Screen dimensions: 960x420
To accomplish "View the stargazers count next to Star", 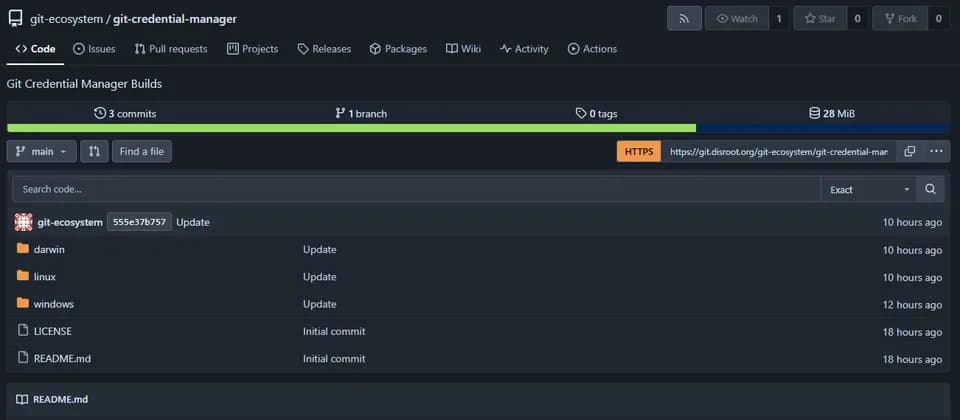I will tap(857, 18).
